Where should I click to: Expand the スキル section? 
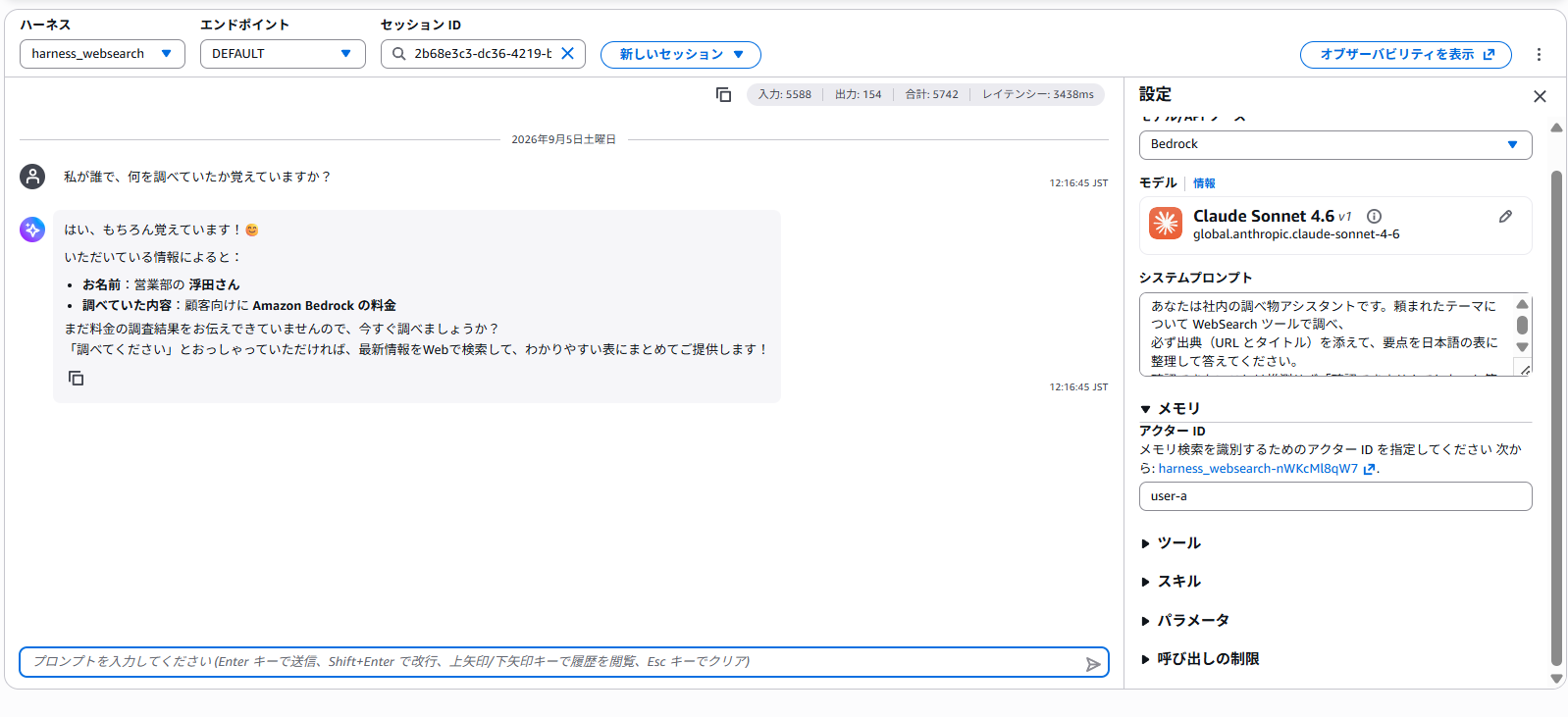point(1170,581)
